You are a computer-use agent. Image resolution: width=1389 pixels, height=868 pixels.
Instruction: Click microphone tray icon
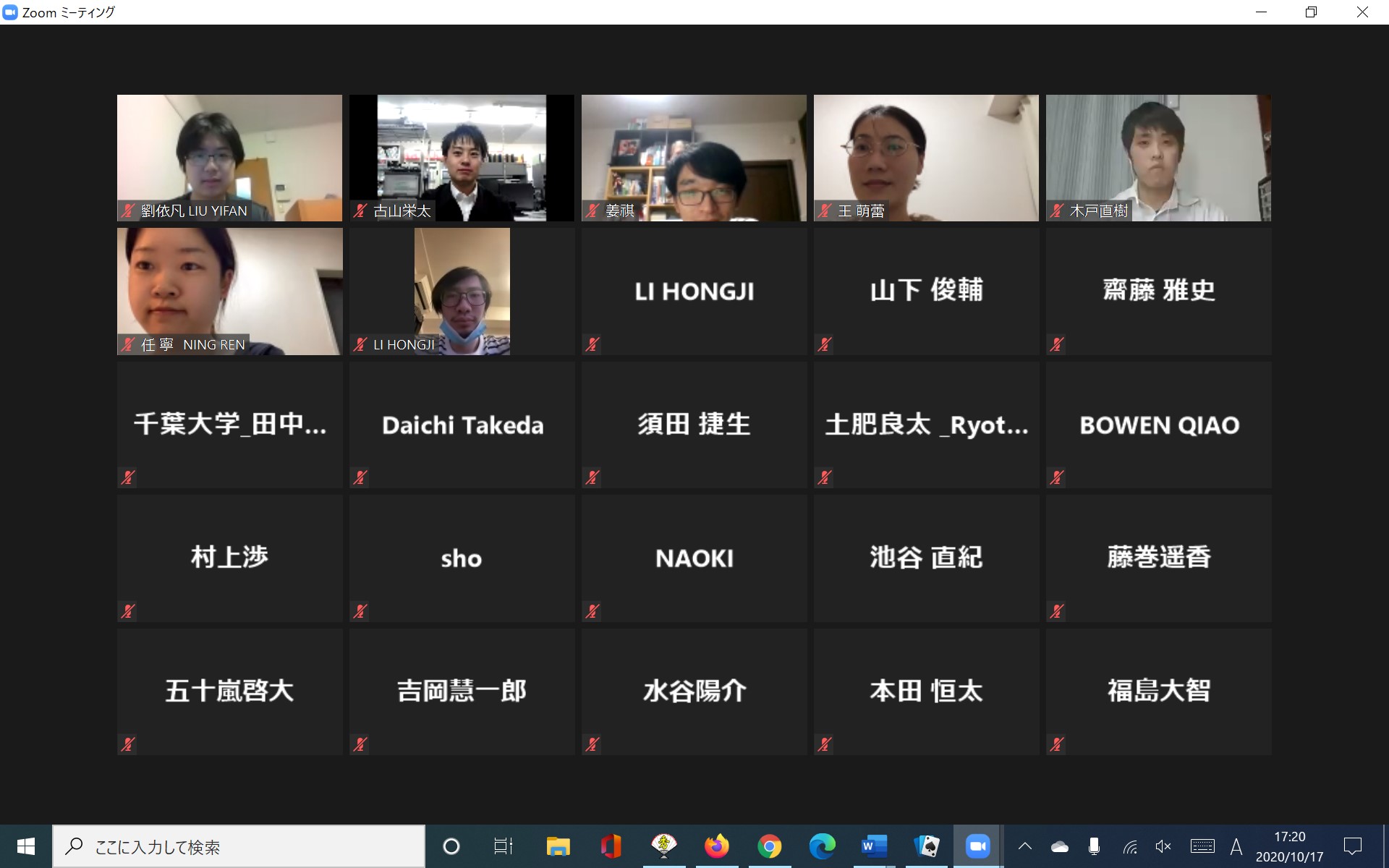[x=1094, y=846]
